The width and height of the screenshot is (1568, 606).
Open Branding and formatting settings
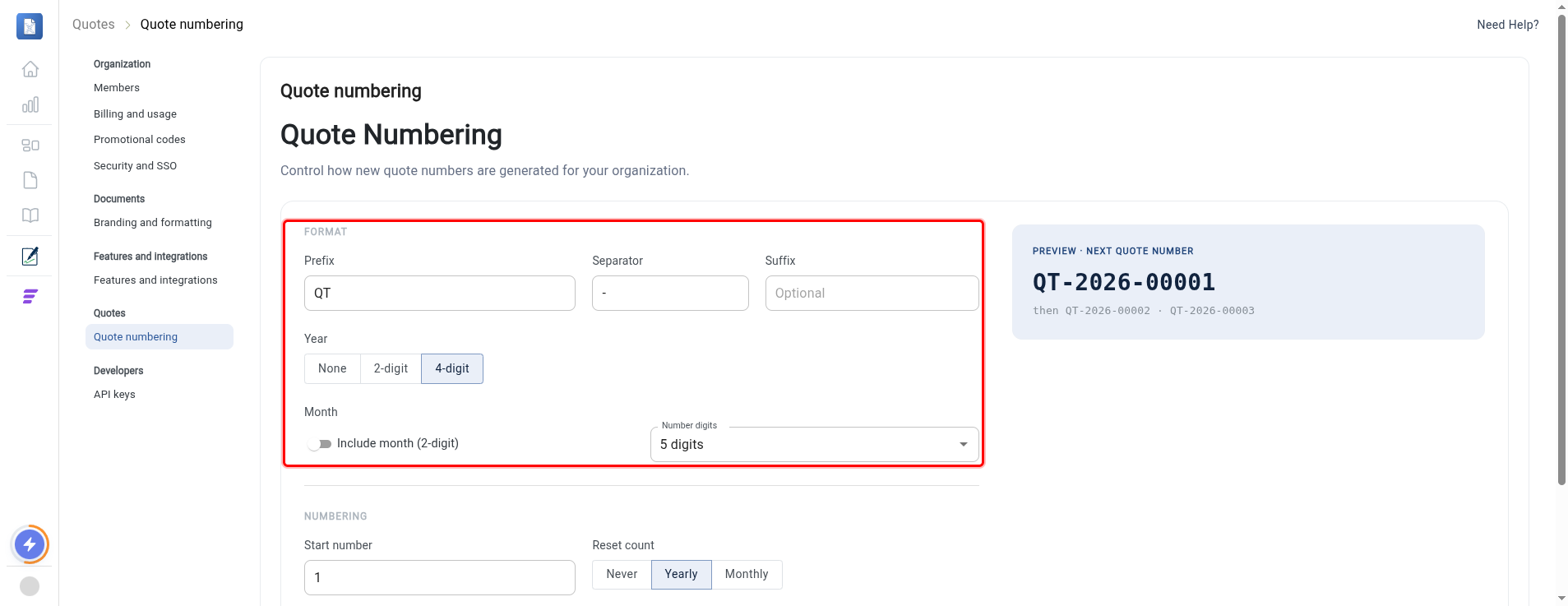coord(153,223)
